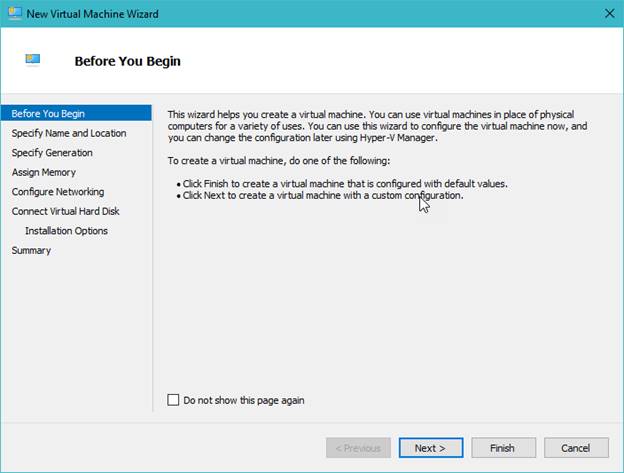The image size is (624, 473).
Task: Click the Next button
Action: point(431,448)
